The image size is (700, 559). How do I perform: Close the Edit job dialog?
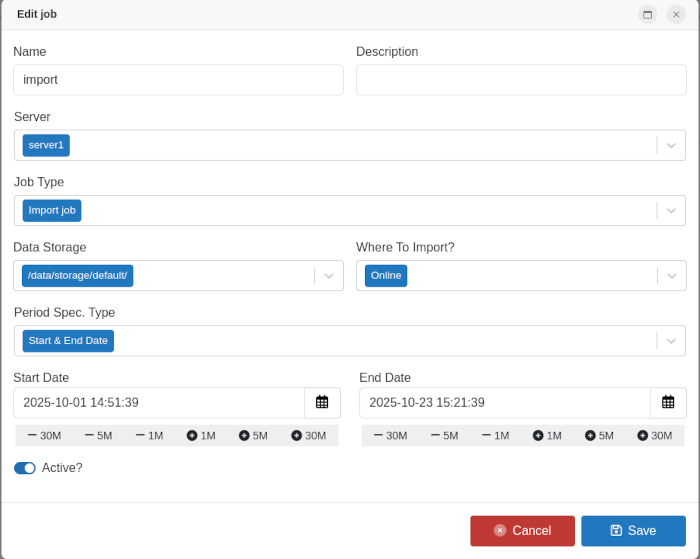point(676,14)
